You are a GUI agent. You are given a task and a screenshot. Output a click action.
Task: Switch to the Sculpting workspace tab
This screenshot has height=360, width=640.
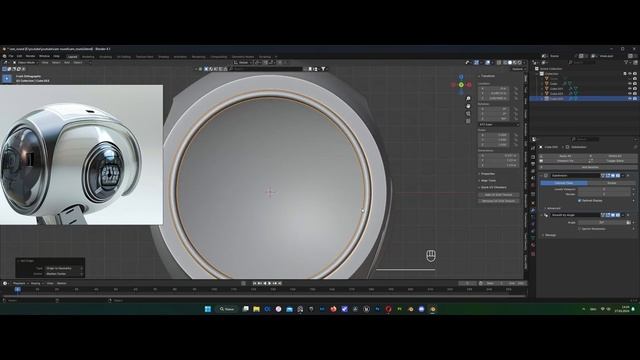click(105, 57)
